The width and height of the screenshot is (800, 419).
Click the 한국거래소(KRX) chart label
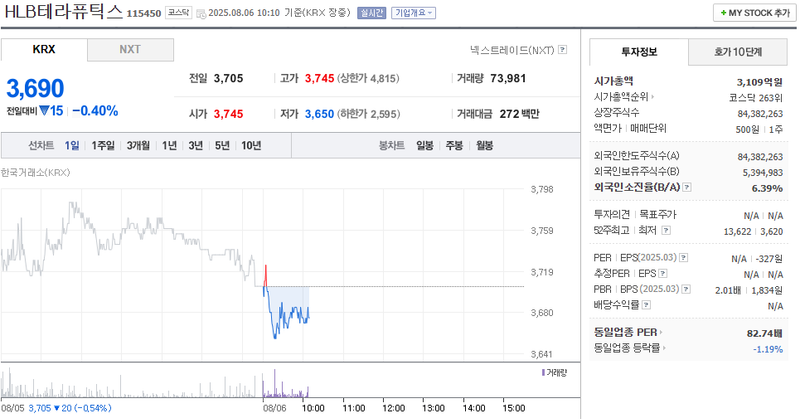click(x=36, y=172)
